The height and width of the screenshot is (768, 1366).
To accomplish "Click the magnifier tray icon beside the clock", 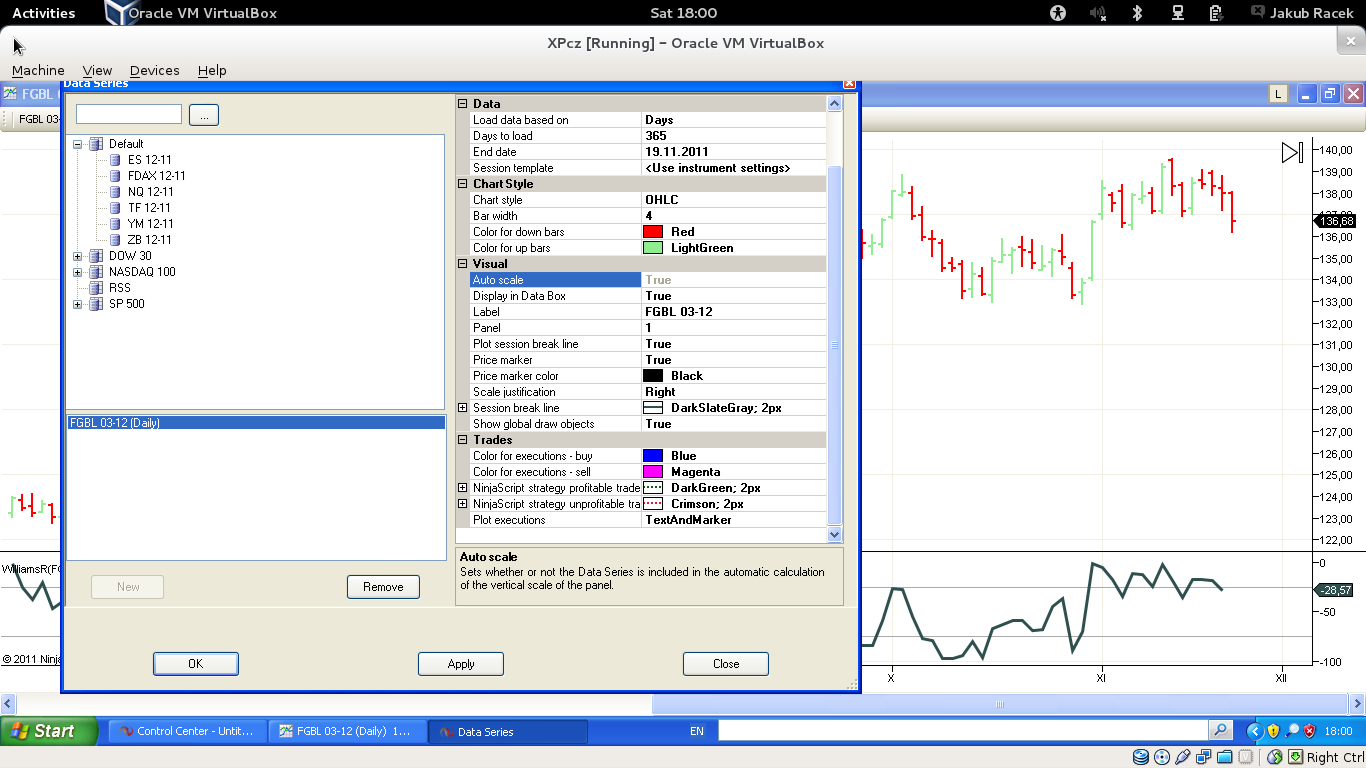I will pyautogui.click(x=1291, y=731).
